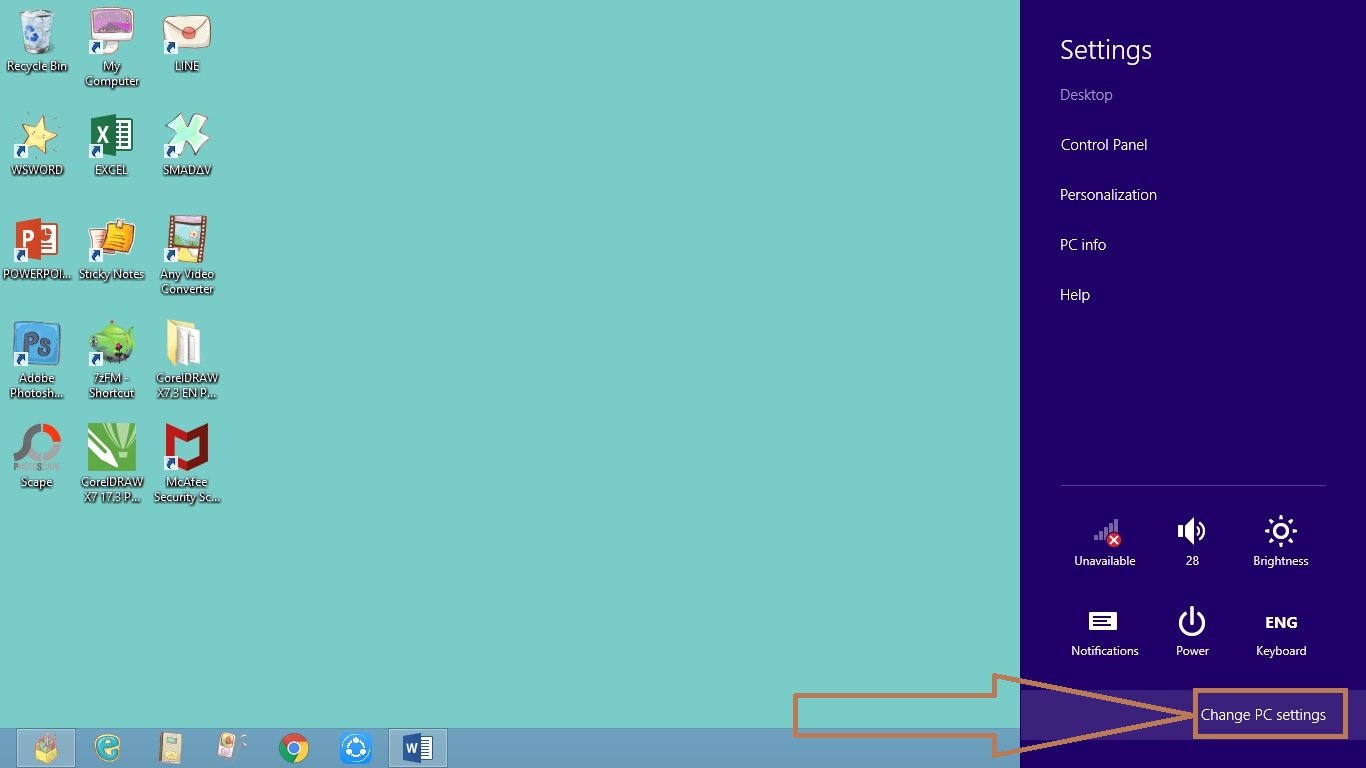Open Change PC settings link

click(x=1263, y=715)
